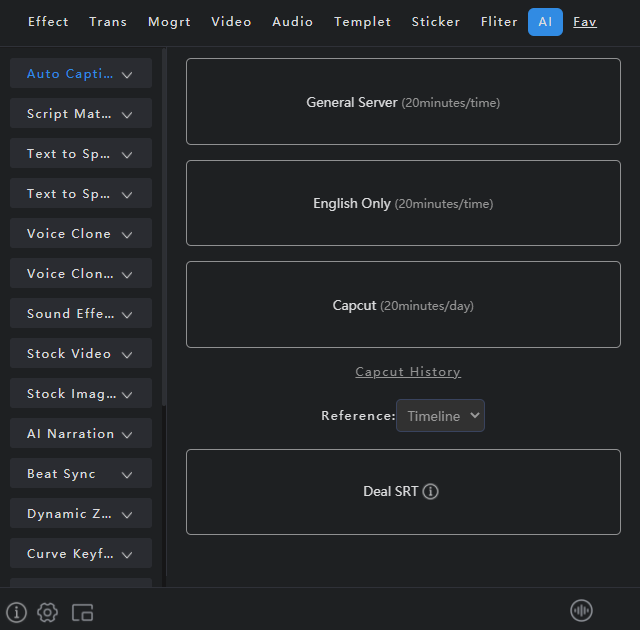Select the AI tab
The height and width of the screenshot is (630, 640).
click(545, 22)
